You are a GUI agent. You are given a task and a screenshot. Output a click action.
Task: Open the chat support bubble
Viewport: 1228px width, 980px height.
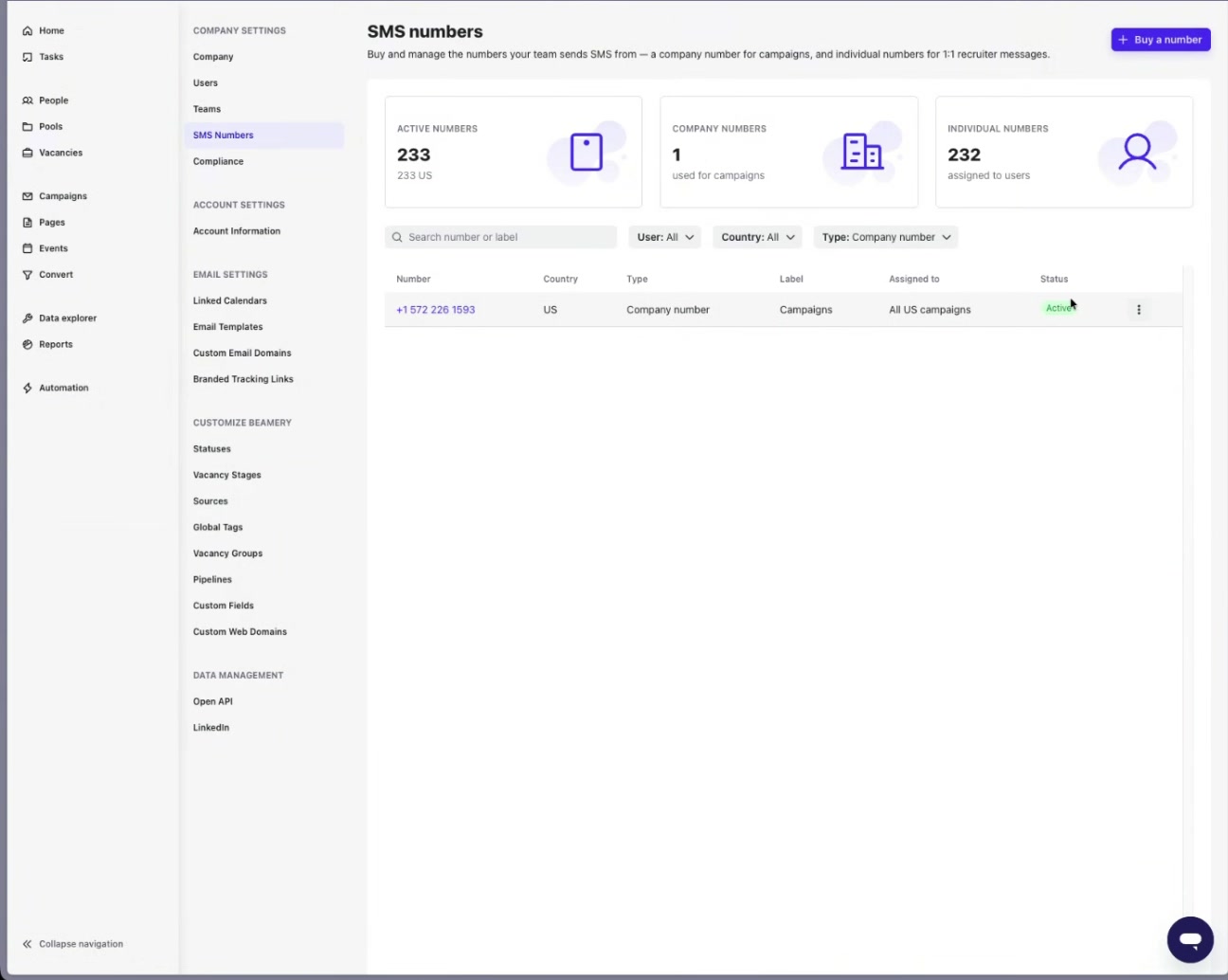(1190, 939)
